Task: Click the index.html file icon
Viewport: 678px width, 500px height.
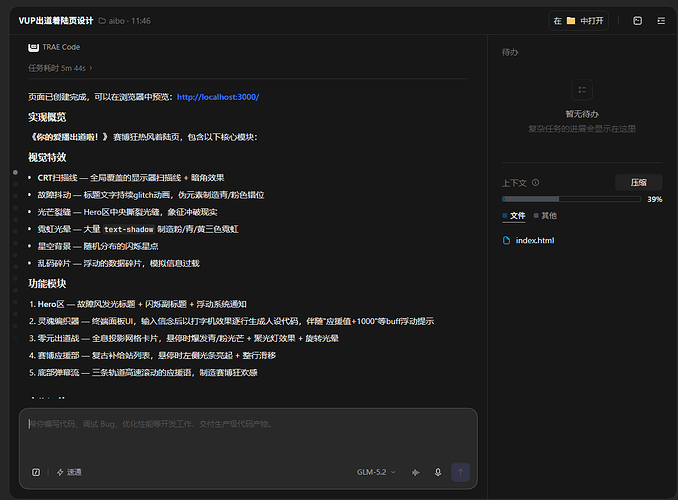Action: click(506, 240)
